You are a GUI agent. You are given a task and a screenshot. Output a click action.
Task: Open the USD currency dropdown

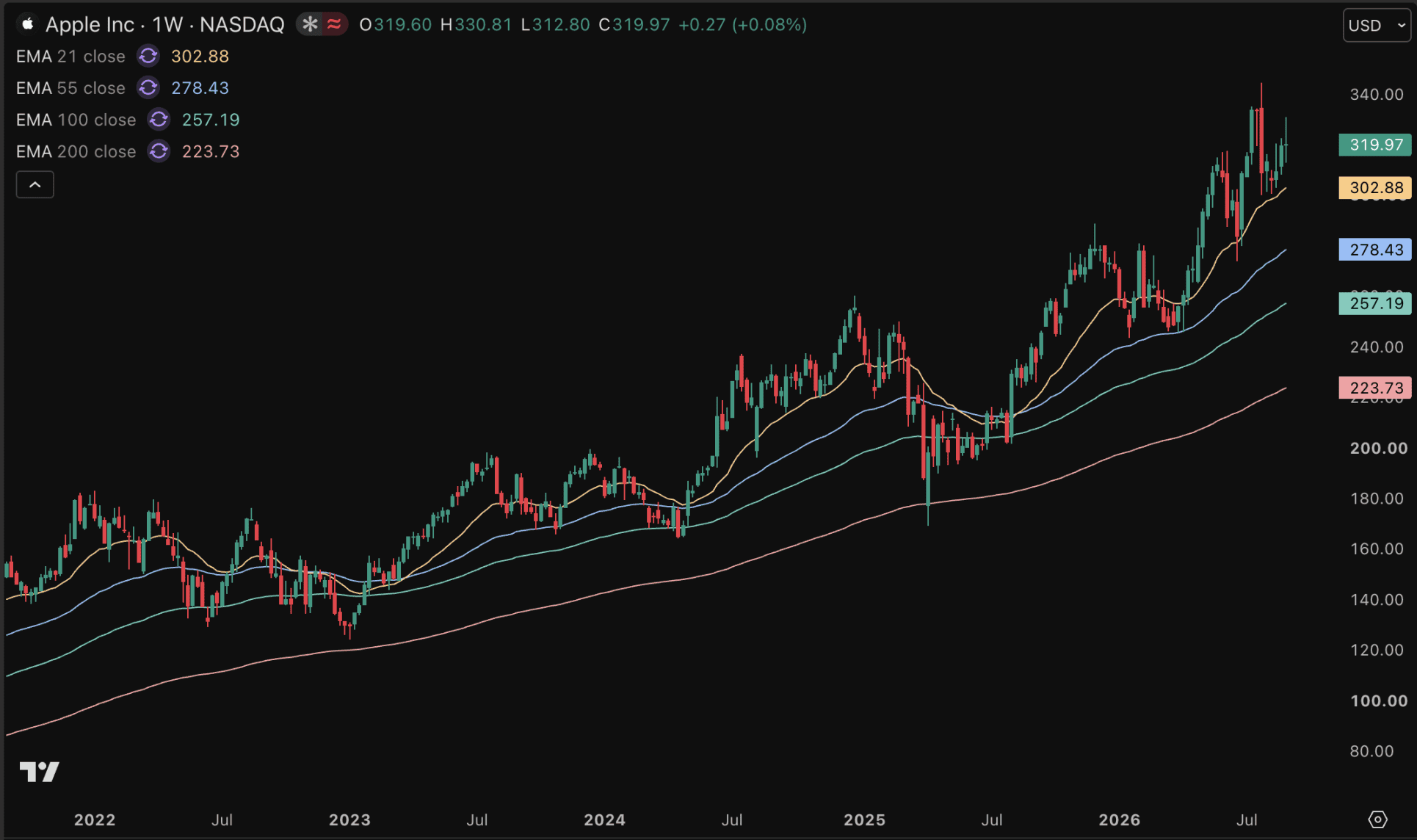pyautogui.click(x=1377, y=25)
